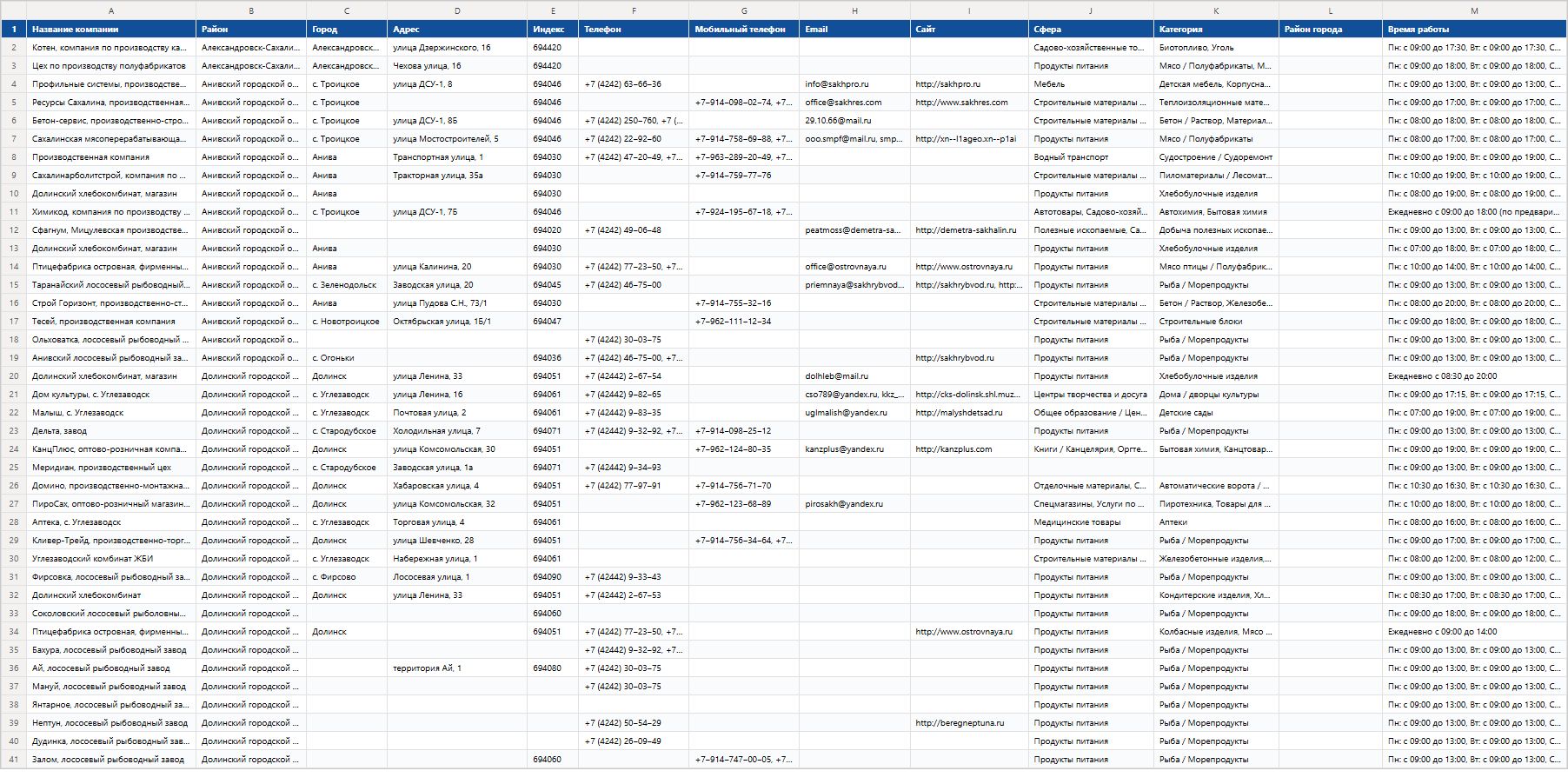
Task: Click the 'Телефон' header cell
Action: tap(634, 30)
